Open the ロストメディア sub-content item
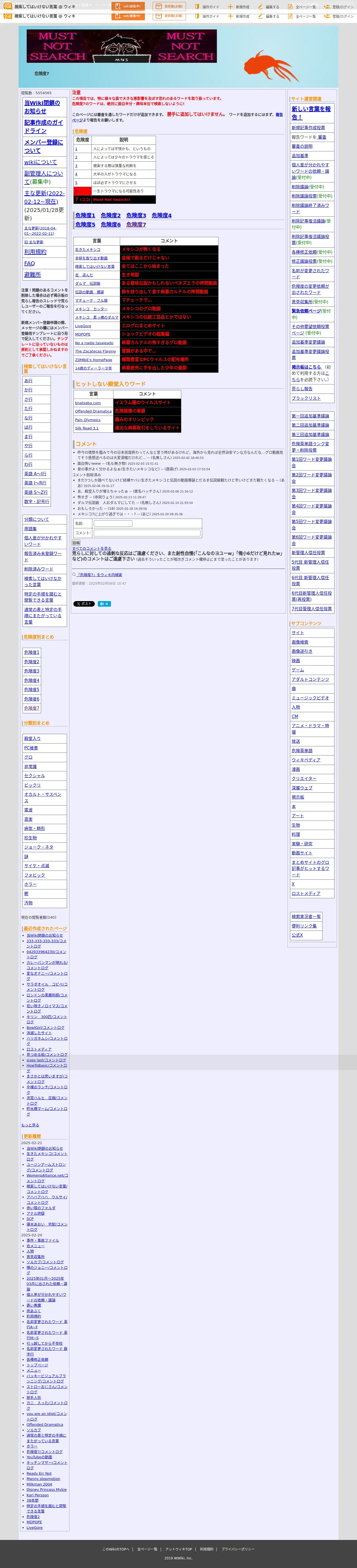 [306, 894]
